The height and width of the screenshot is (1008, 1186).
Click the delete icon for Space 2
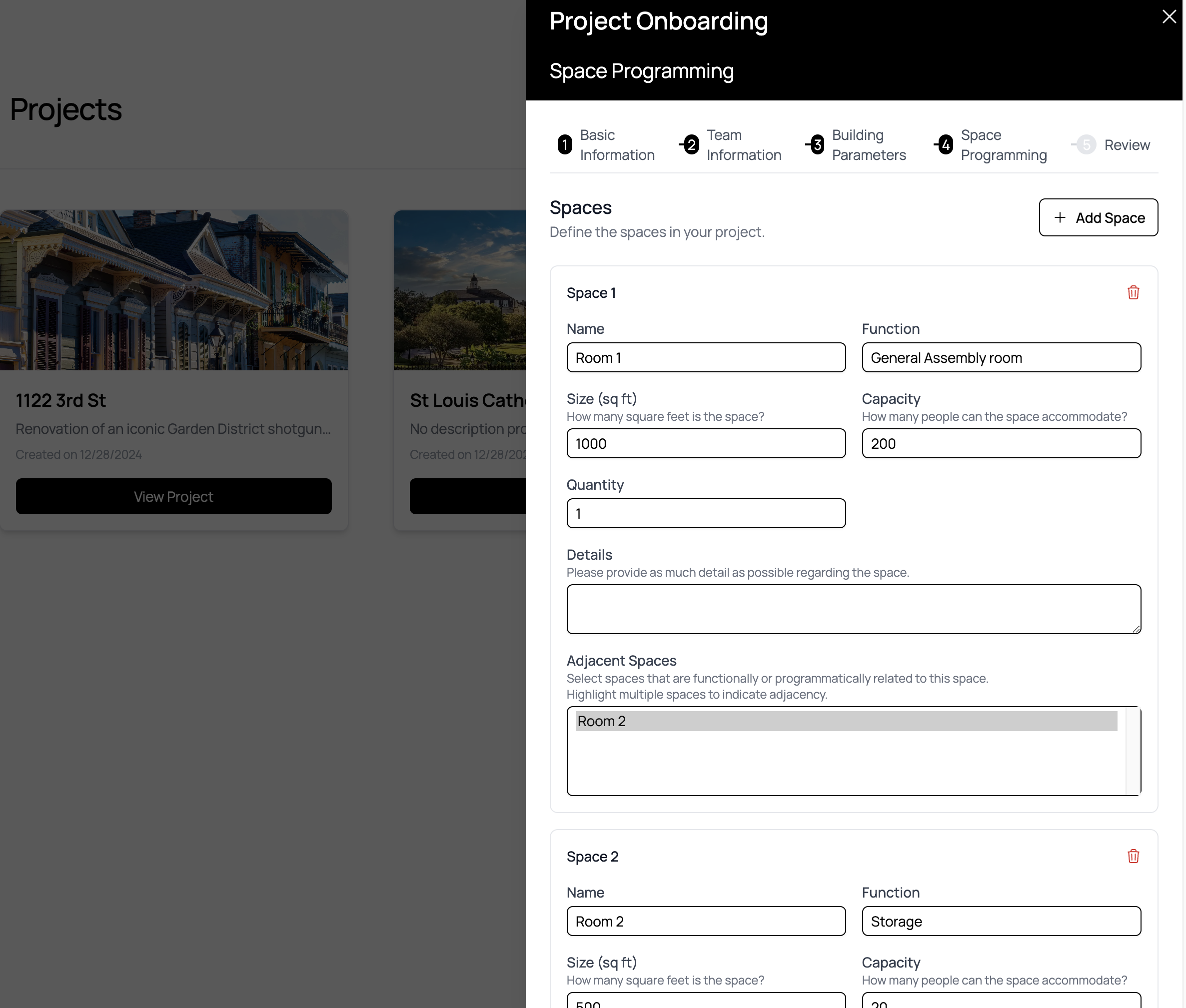(x=1133, y=856)
